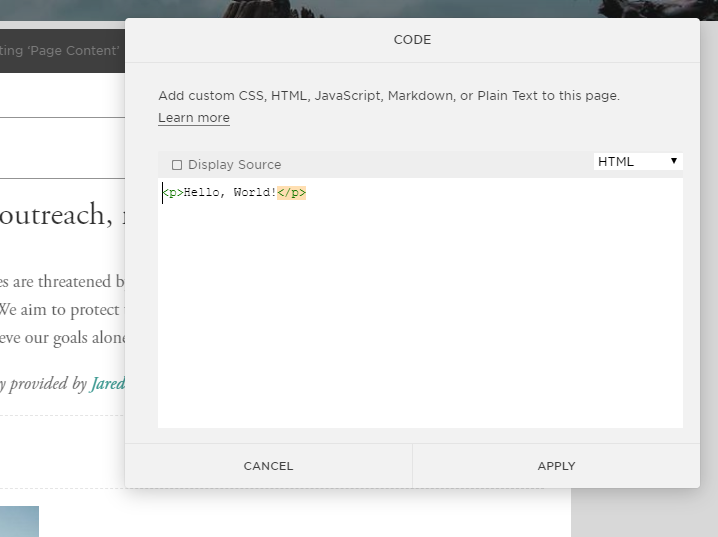Click the closing </p> tag in the editor
The image size is (718, 537).
pos(291,193)
